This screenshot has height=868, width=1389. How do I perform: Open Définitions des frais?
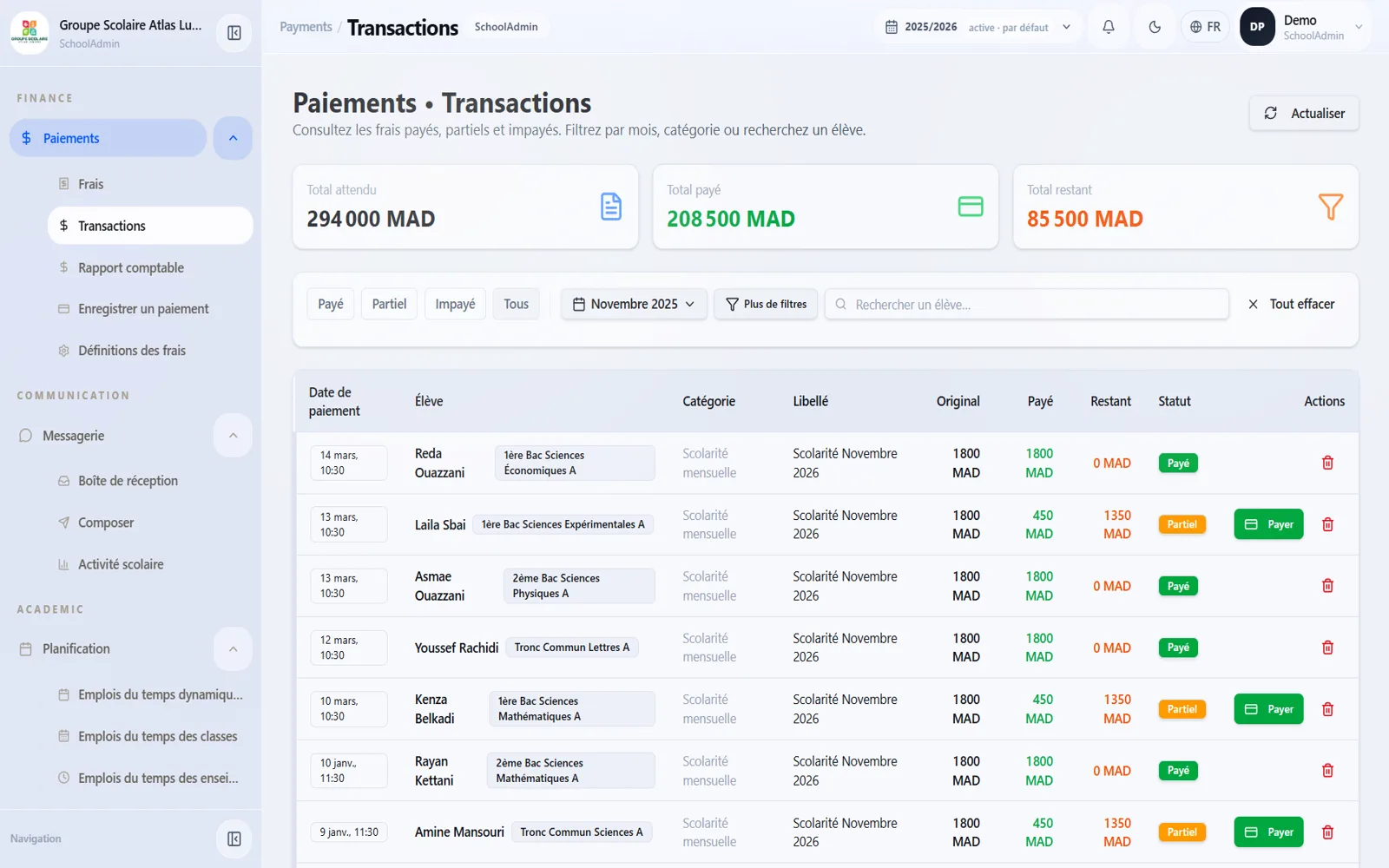point(150,351)
